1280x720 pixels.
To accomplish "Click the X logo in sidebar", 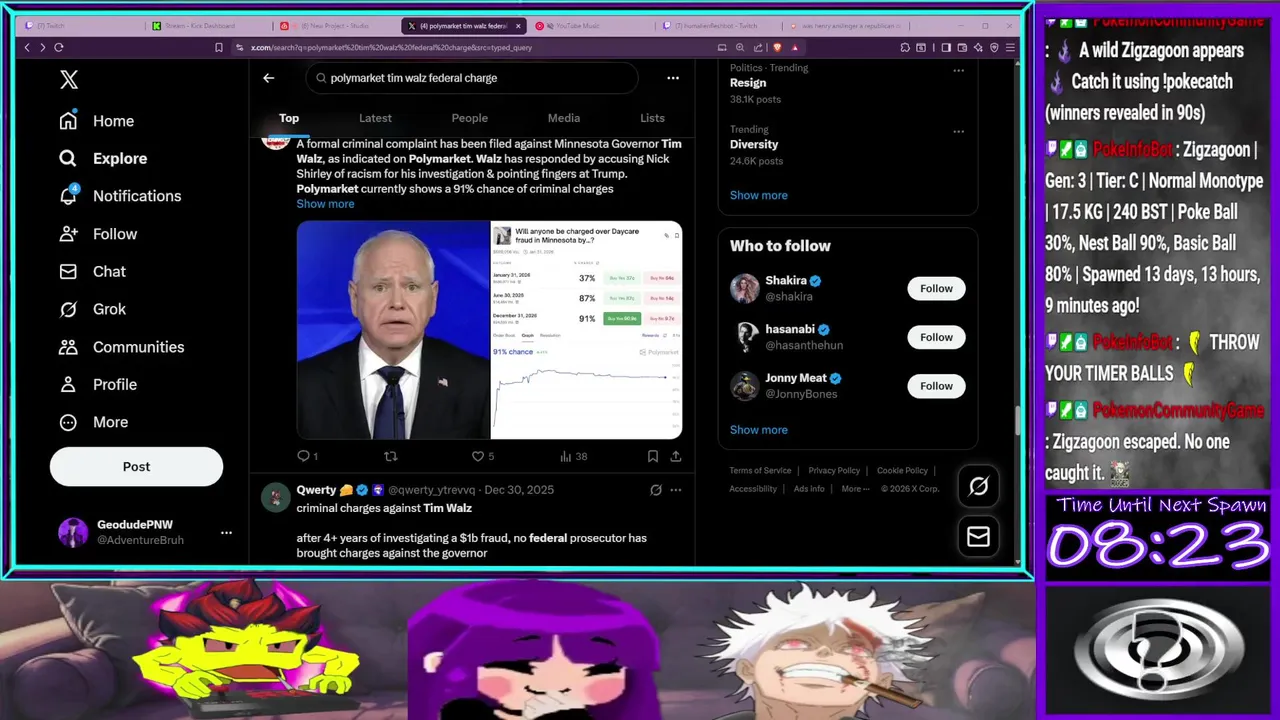I will click(x=69, y=80).
